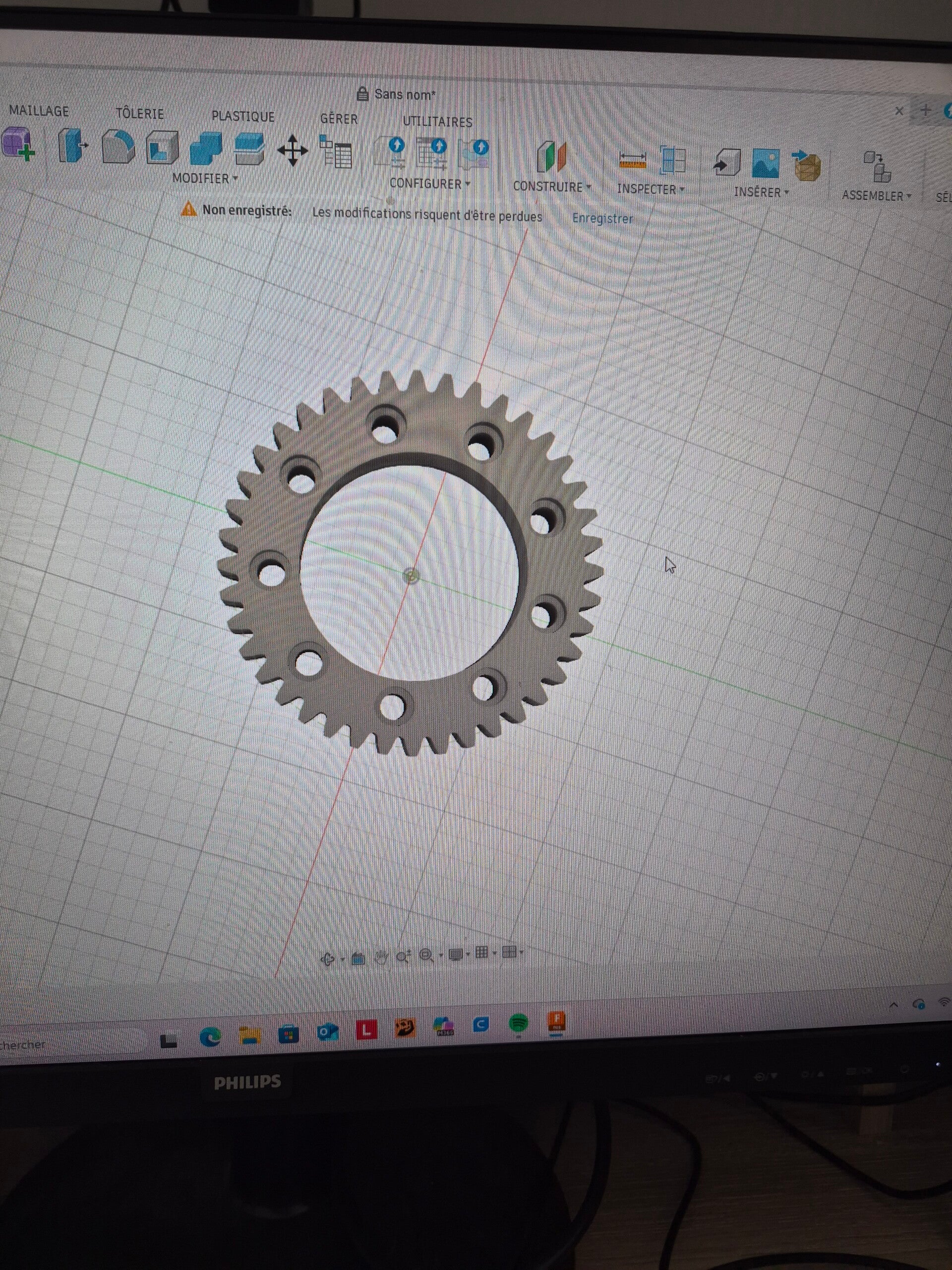Select the 'Sans nom*' document tab title
The image size is (952, 1270).
coord(405,94)
